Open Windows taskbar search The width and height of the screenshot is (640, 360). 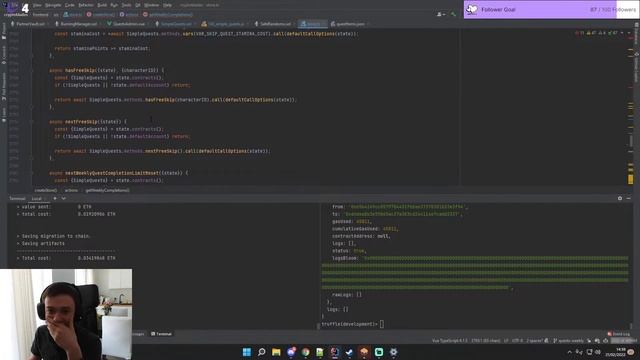pyautogui.click(x=262, y=352)
